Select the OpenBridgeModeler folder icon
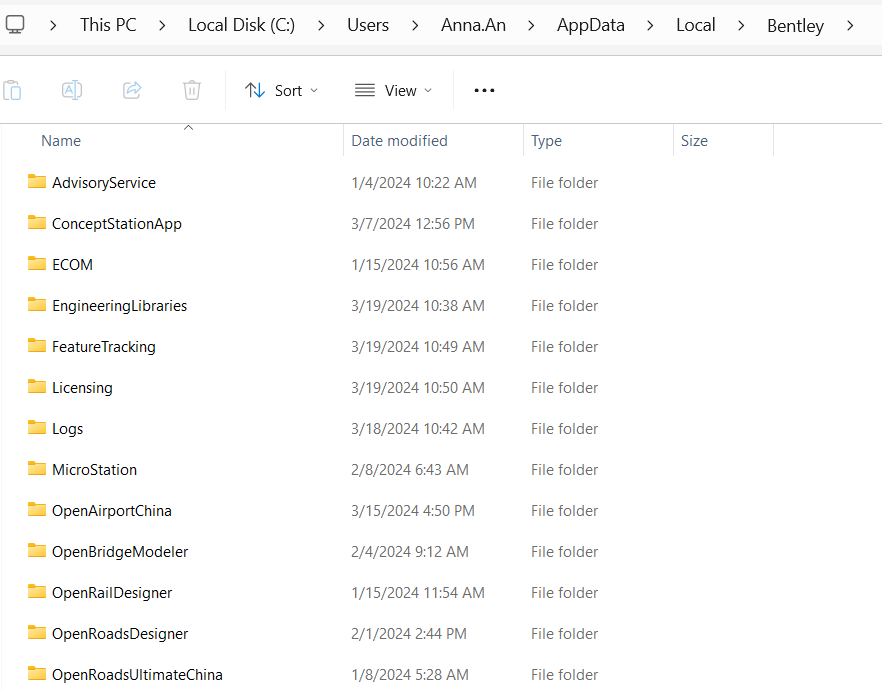Viewport: 882px width, 690px height. pos(37,551)
